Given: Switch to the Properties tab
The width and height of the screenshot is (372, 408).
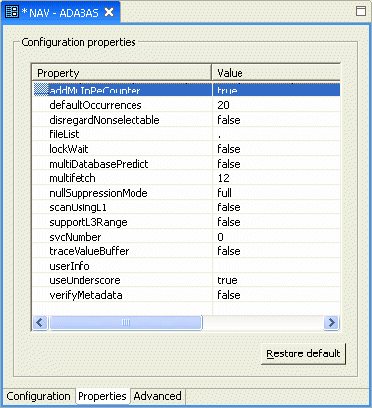Looking at the screenshot, I should point(102,396).
